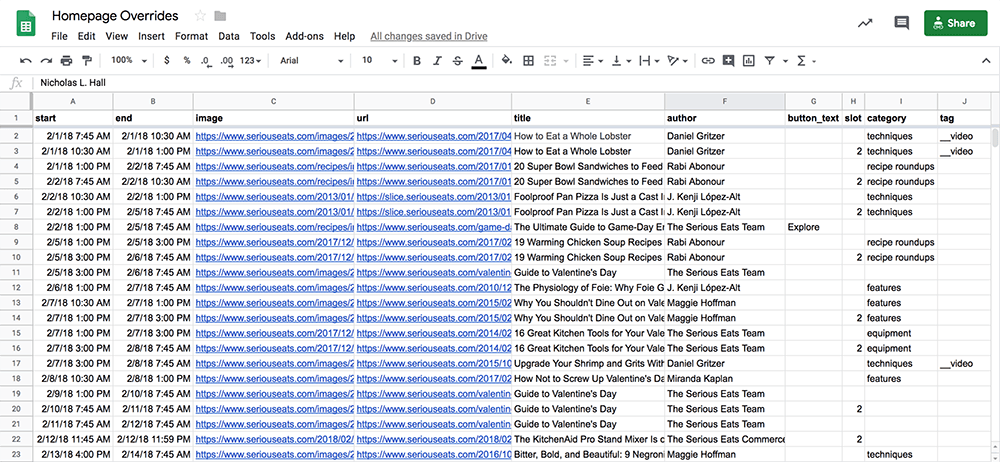Expand the filter views dropdown arrow
The width and height of the screenshot is (1000, 462).
(785, 61)
